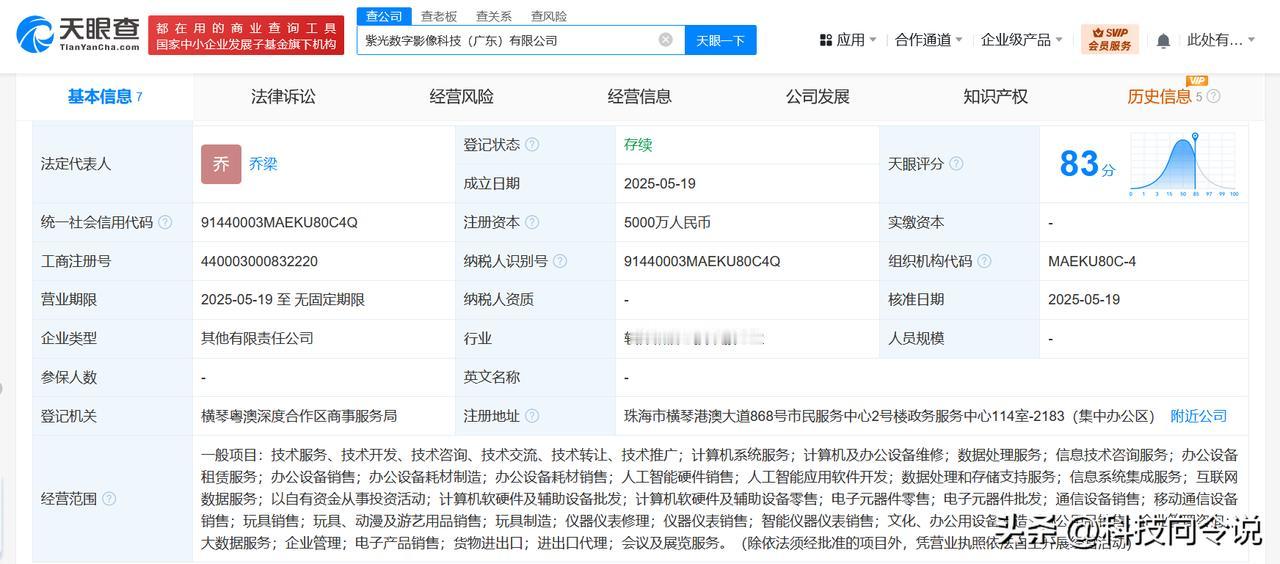Switch to the 基本信息 tab
The height and width of the screenshot is (564, 1280).
point(105,97)
